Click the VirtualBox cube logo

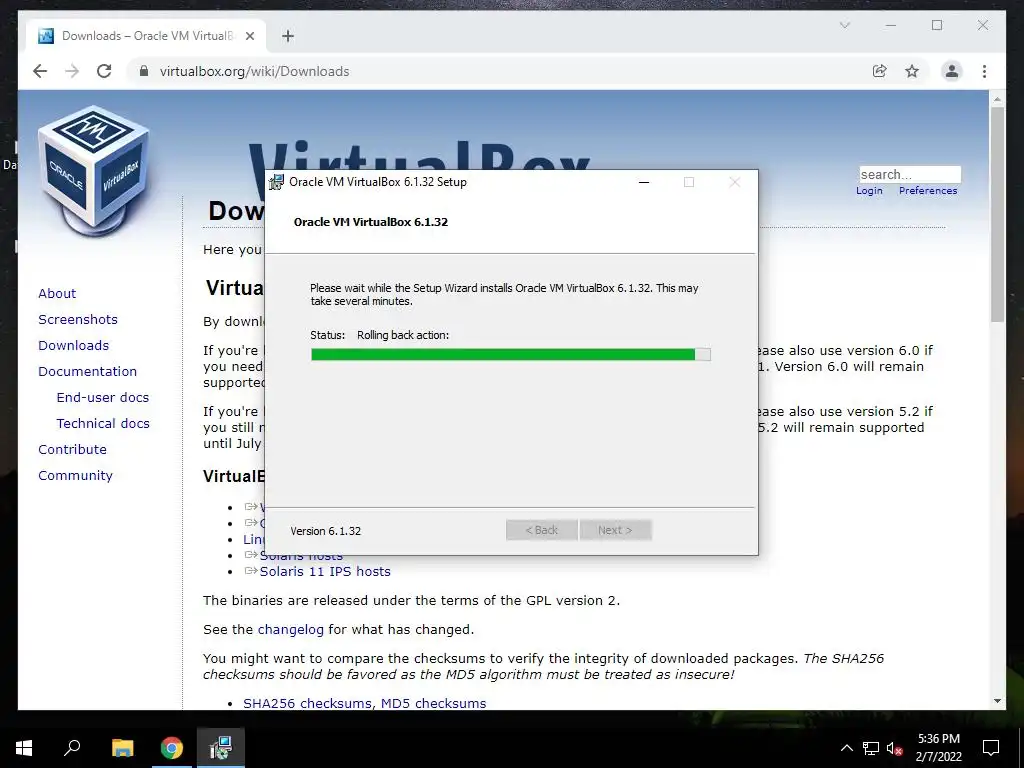[x=94, y=170]
